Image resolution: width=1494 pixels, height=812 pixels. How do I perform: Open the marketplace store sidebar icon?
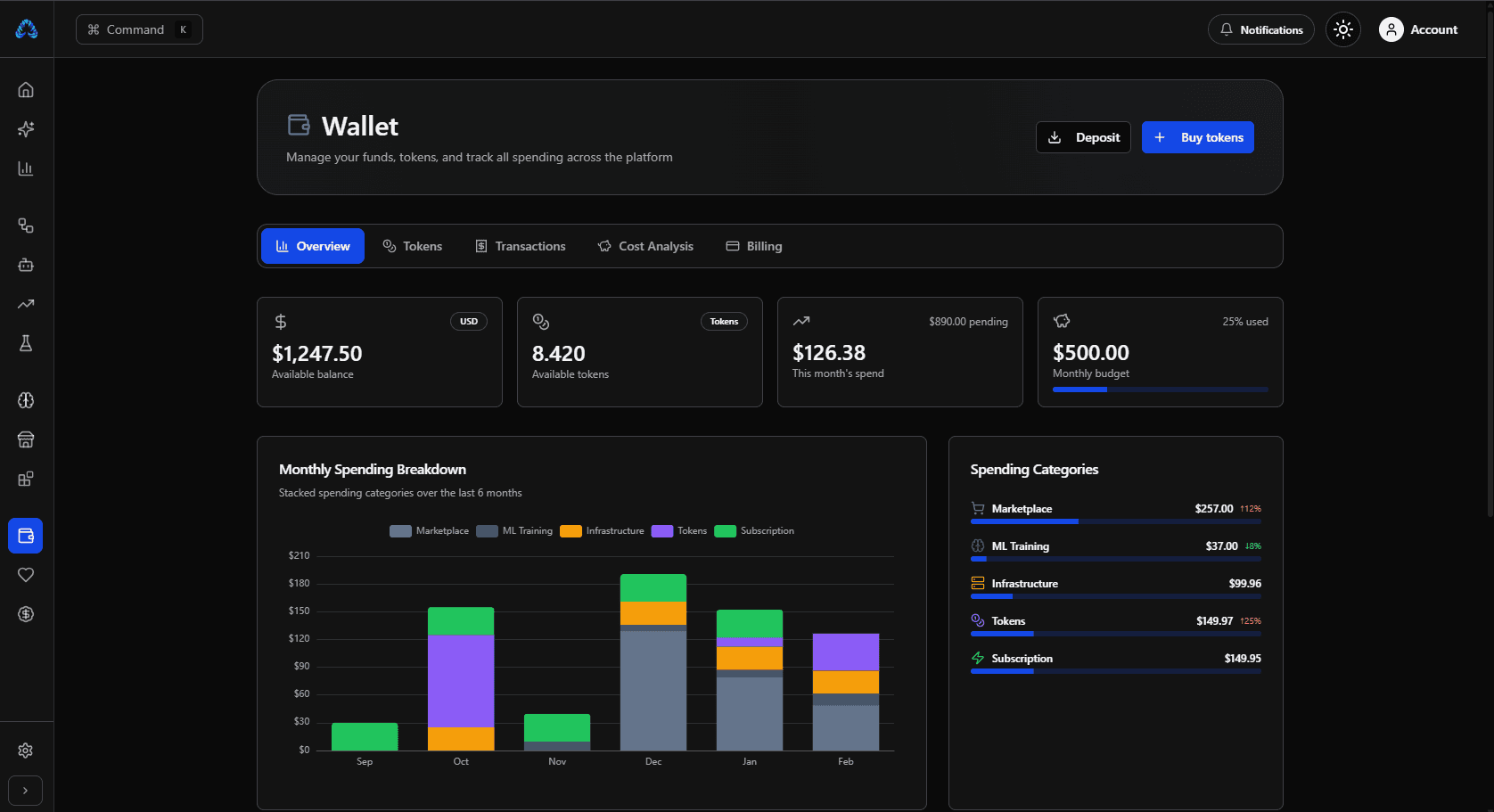[x=26, y=439]
